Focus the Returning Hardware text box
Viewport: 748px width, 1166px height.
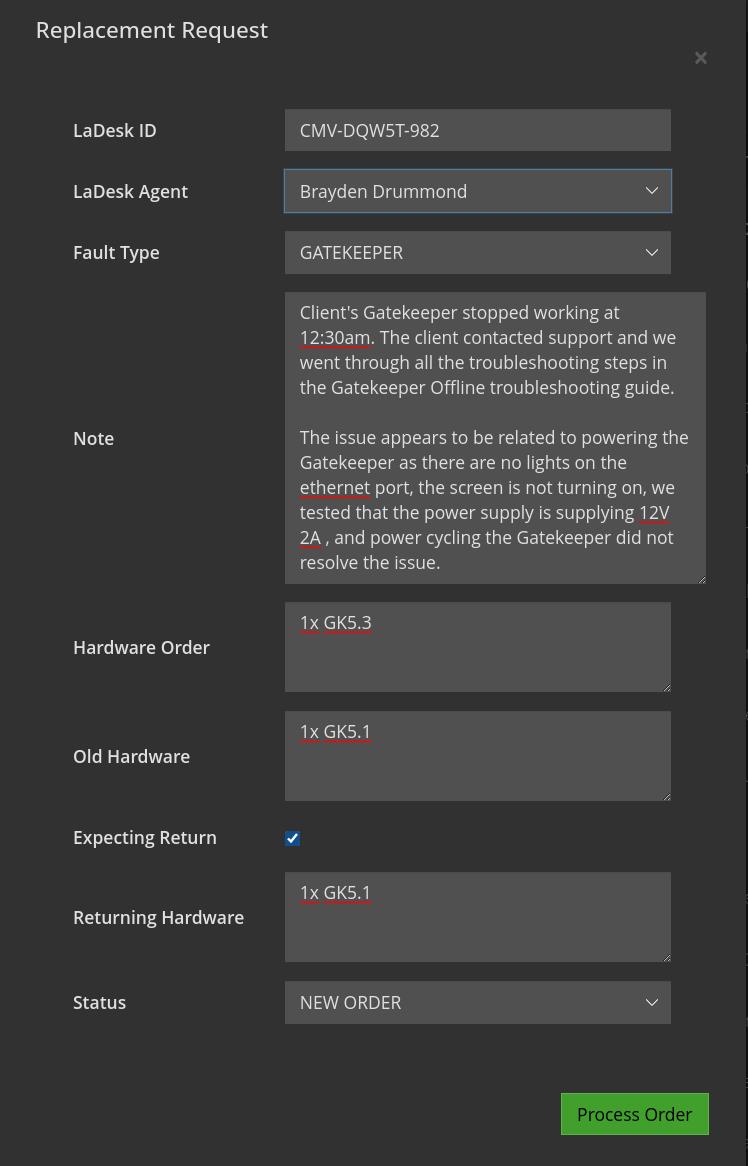[477, 917]
